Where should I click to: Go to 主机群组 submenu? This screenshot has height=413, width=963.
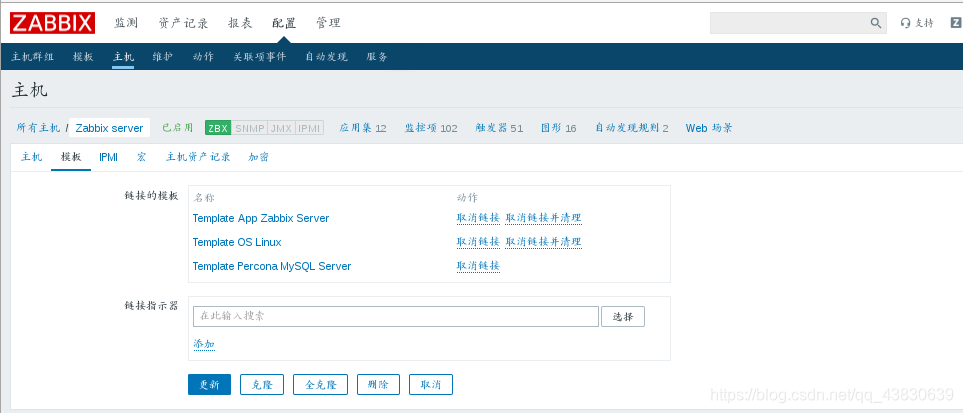[x=33, y=57]
